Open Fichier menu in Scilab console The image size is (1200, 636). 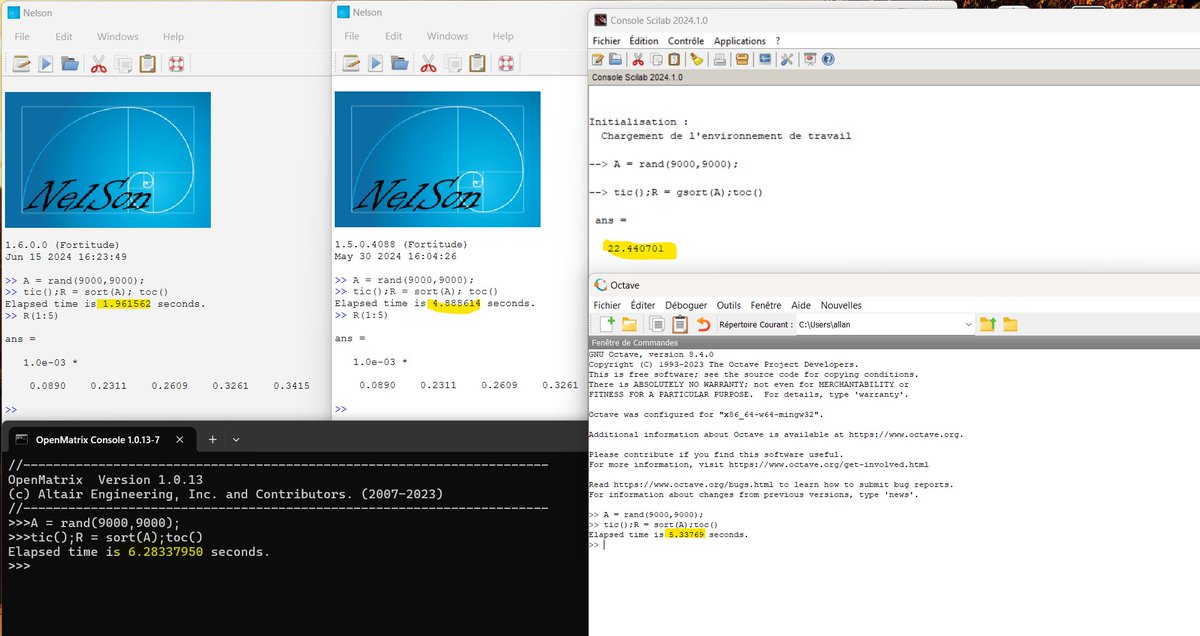pyautogui.click(x=606, y=41)
